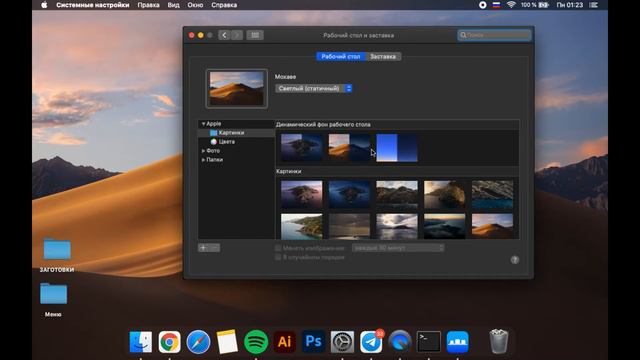Open the help question mark button

point(515,260)
